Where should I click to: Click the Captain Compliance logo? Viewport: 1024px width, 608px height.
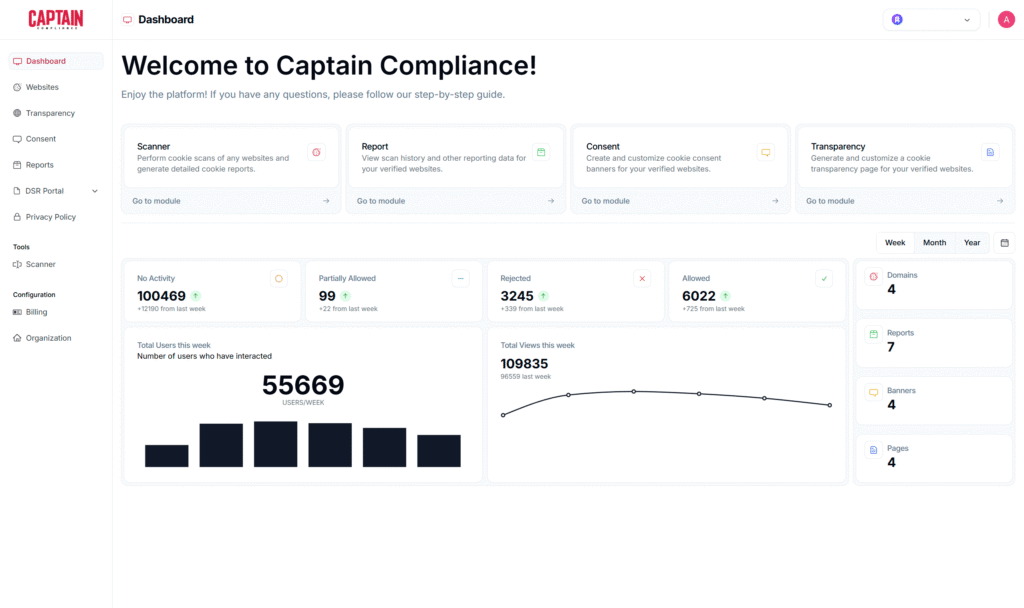point(56,19)
